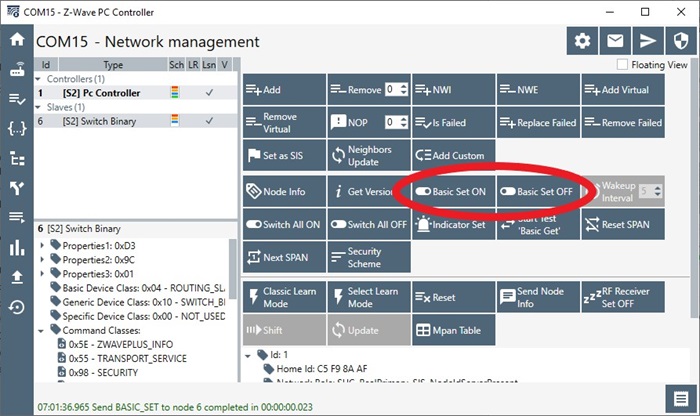Click the Add Custom button

click(454, 155)
